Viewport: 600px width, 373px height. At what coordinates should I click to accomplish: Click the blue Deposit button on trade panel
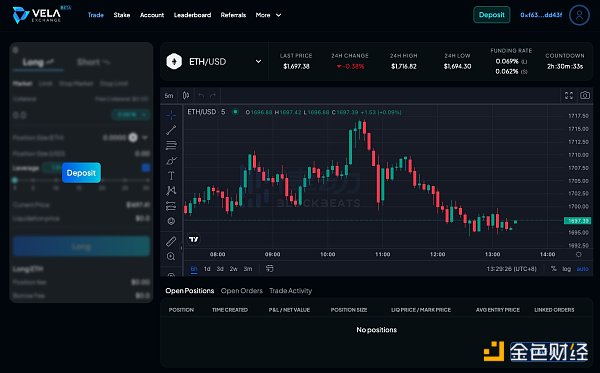pyautogui.click(x=82, y=173)
